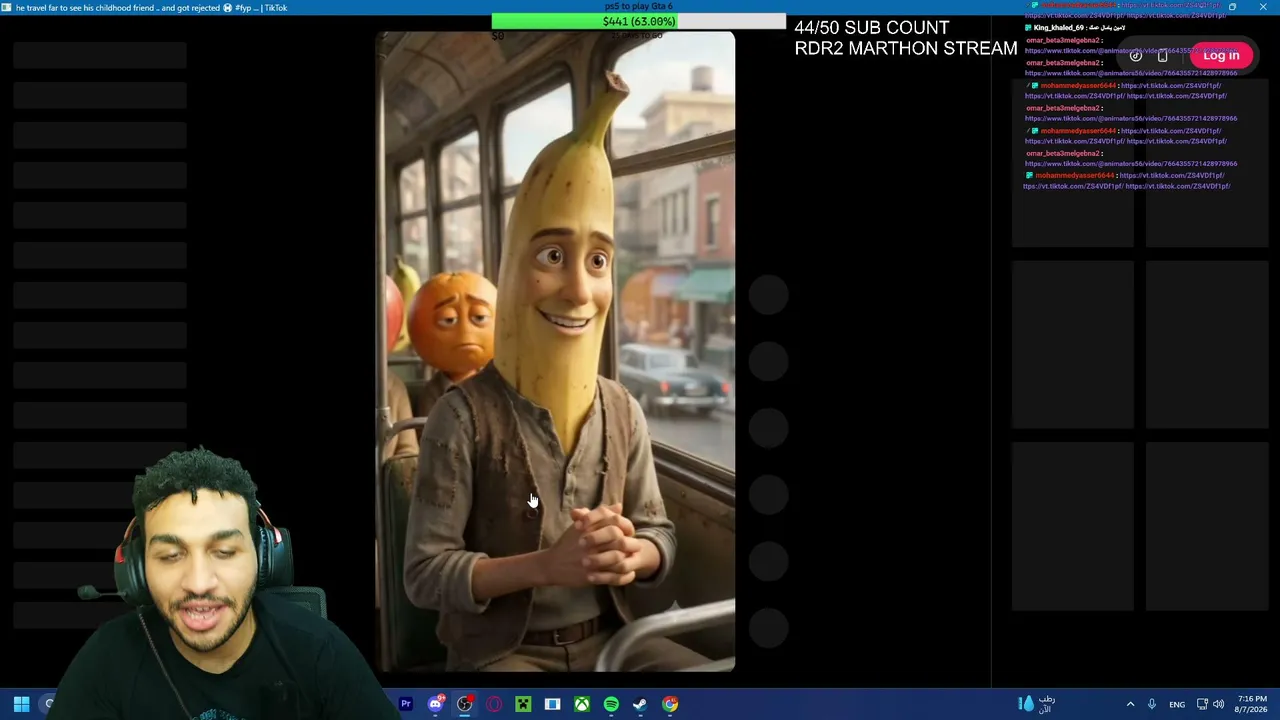The image size is (1280, 720).
Task: Click the banana character video
Action: coord(555,351)
